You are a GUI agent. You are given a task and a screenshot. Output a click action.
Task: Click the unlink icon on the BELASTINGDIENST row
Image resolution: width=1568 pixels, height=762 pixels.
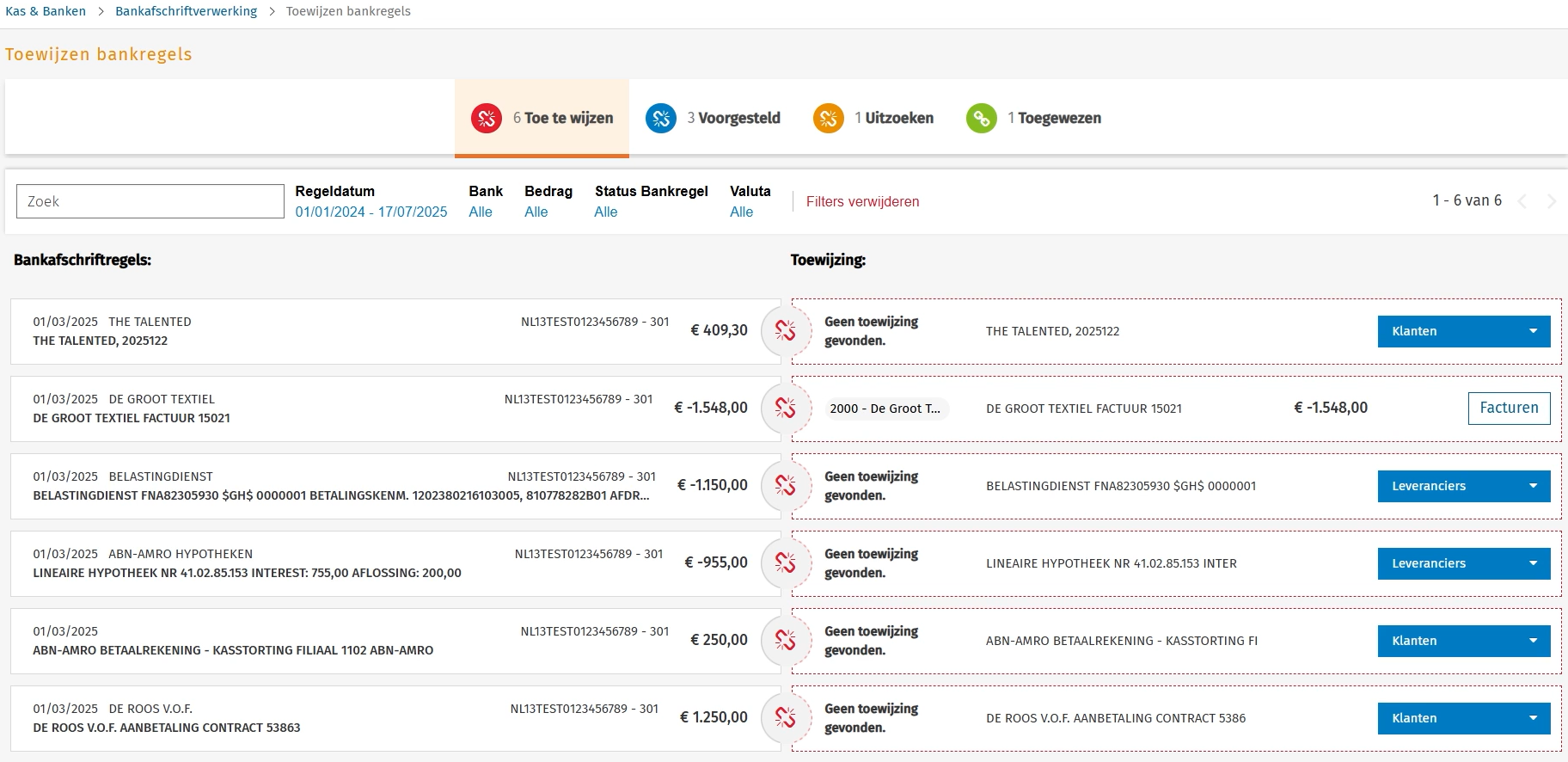(785, 486)
